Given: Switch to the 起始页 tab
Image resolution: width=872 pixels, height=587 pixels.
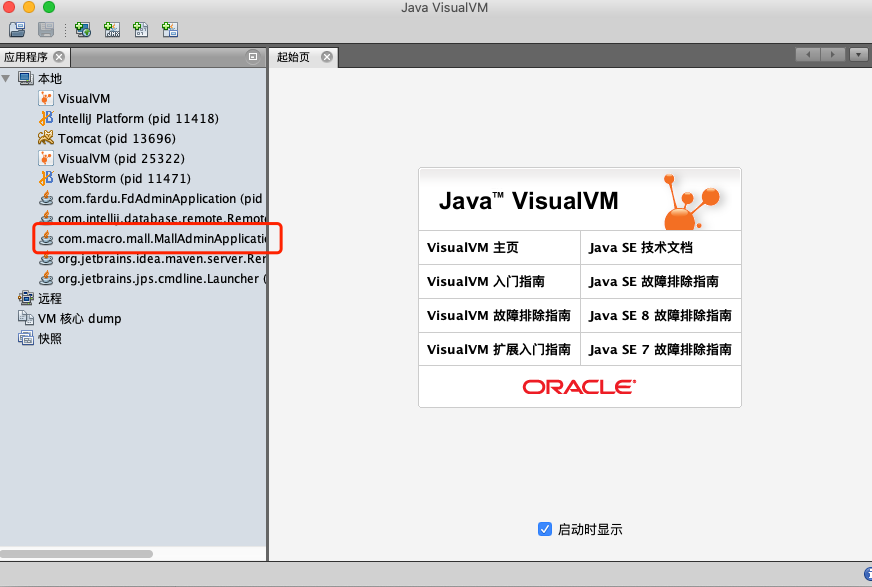Looking at the screenshot, I should 293,57.
